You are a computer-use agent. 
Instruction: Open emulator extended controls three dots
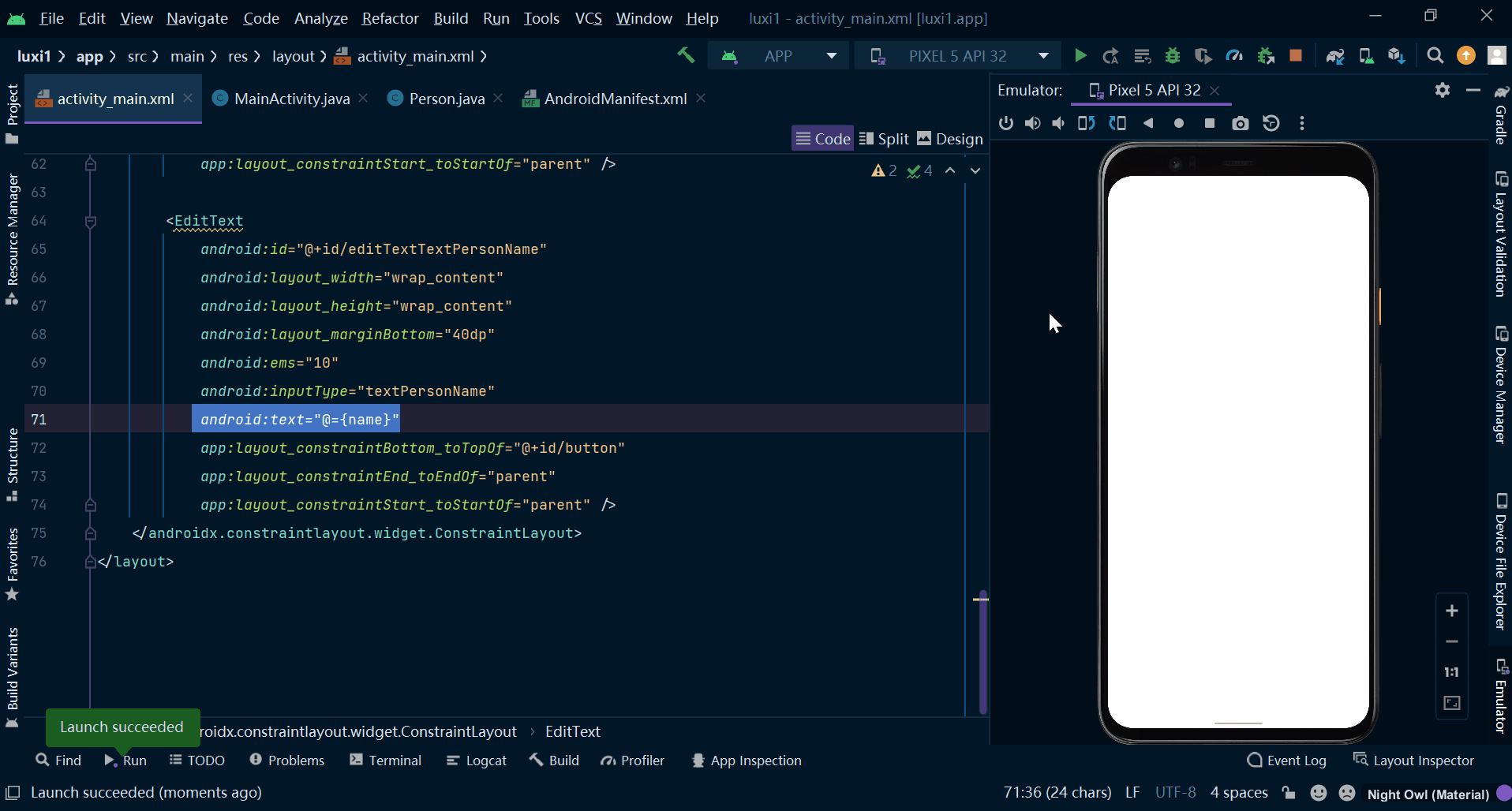(x=1302, y=123)
